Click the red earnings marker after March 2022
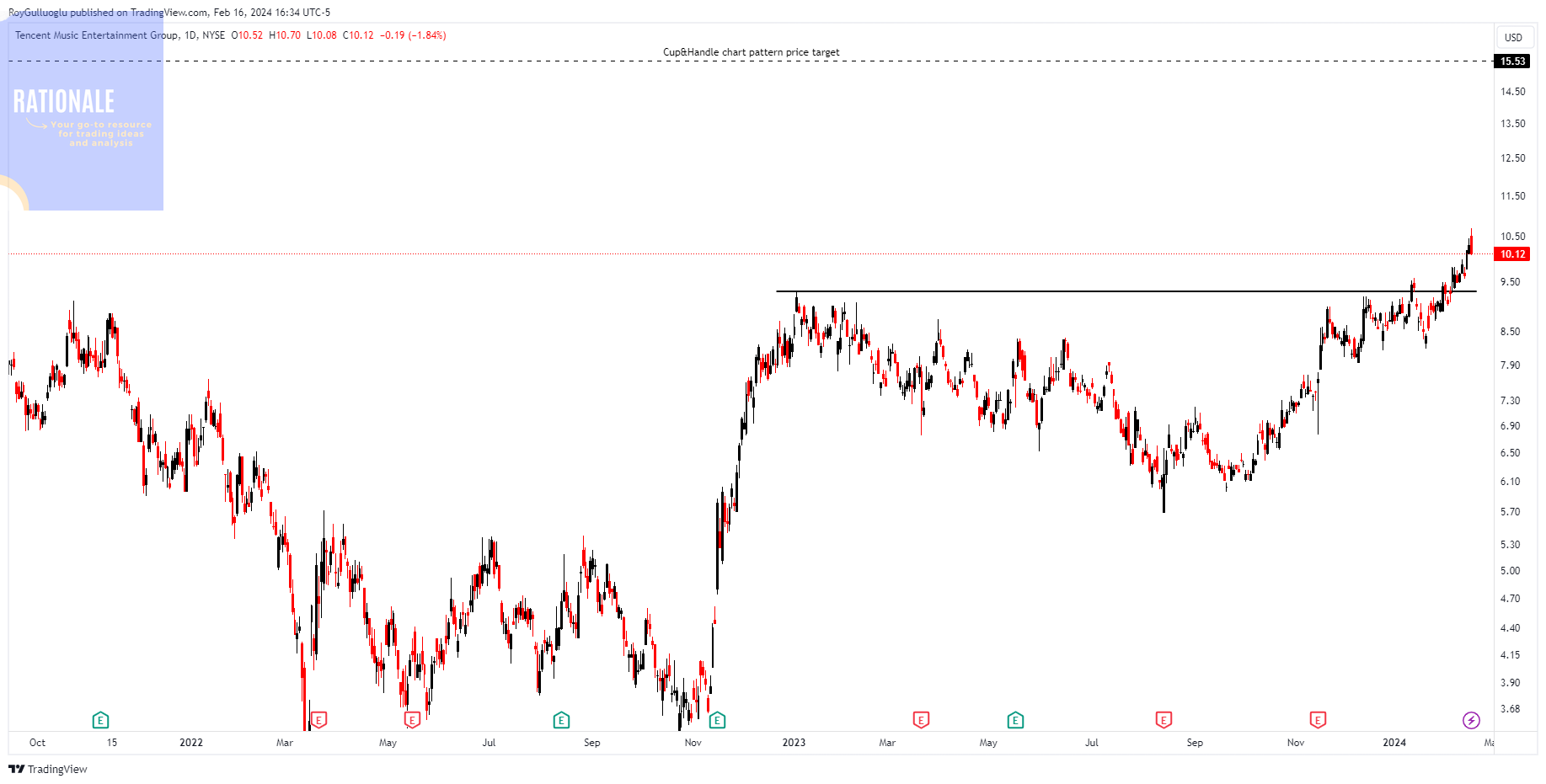 coord(318,720)
